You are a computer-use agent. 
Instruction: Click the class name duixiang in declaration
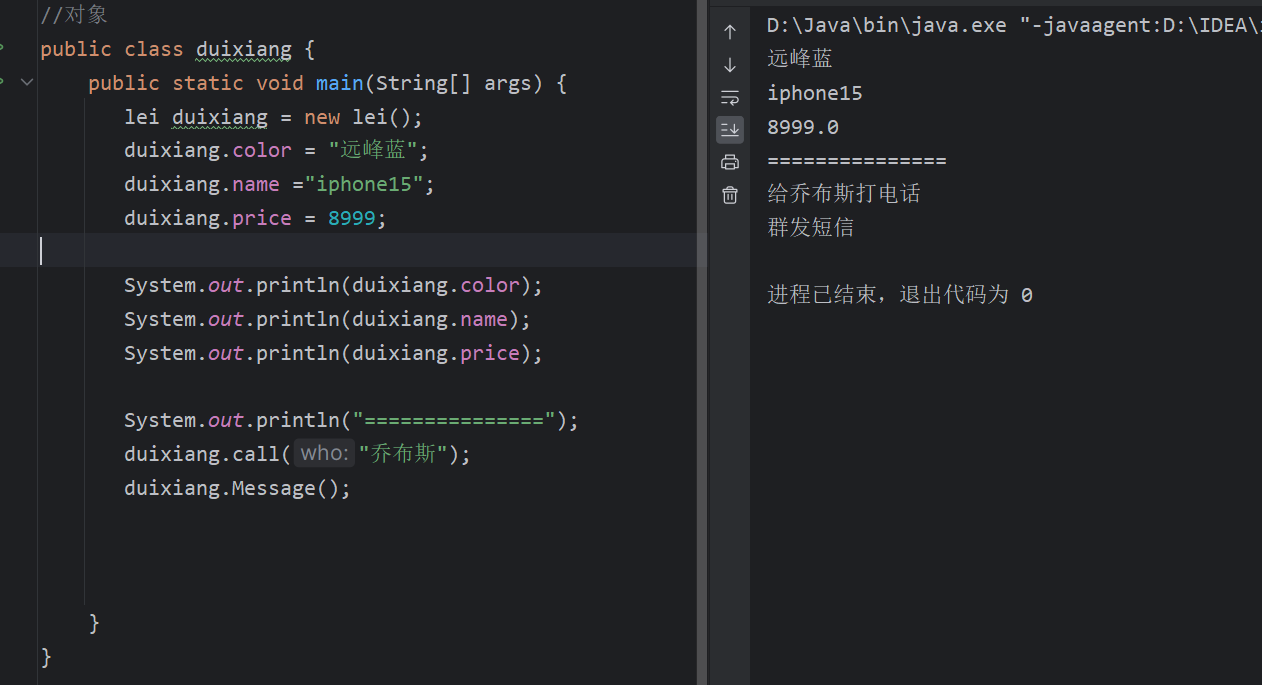coord(243,49)
